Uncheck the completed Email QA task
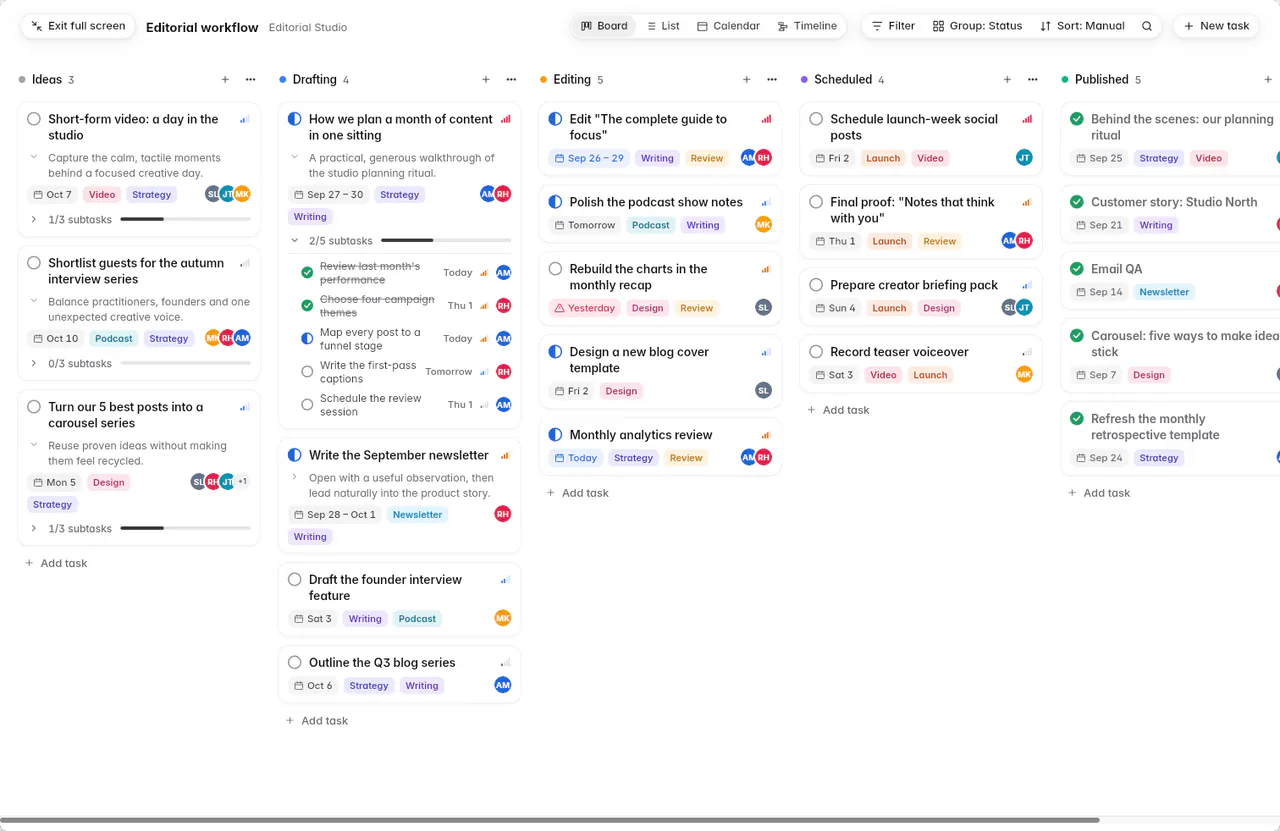Screen dimensions: 1280x831 point(1077,269)
